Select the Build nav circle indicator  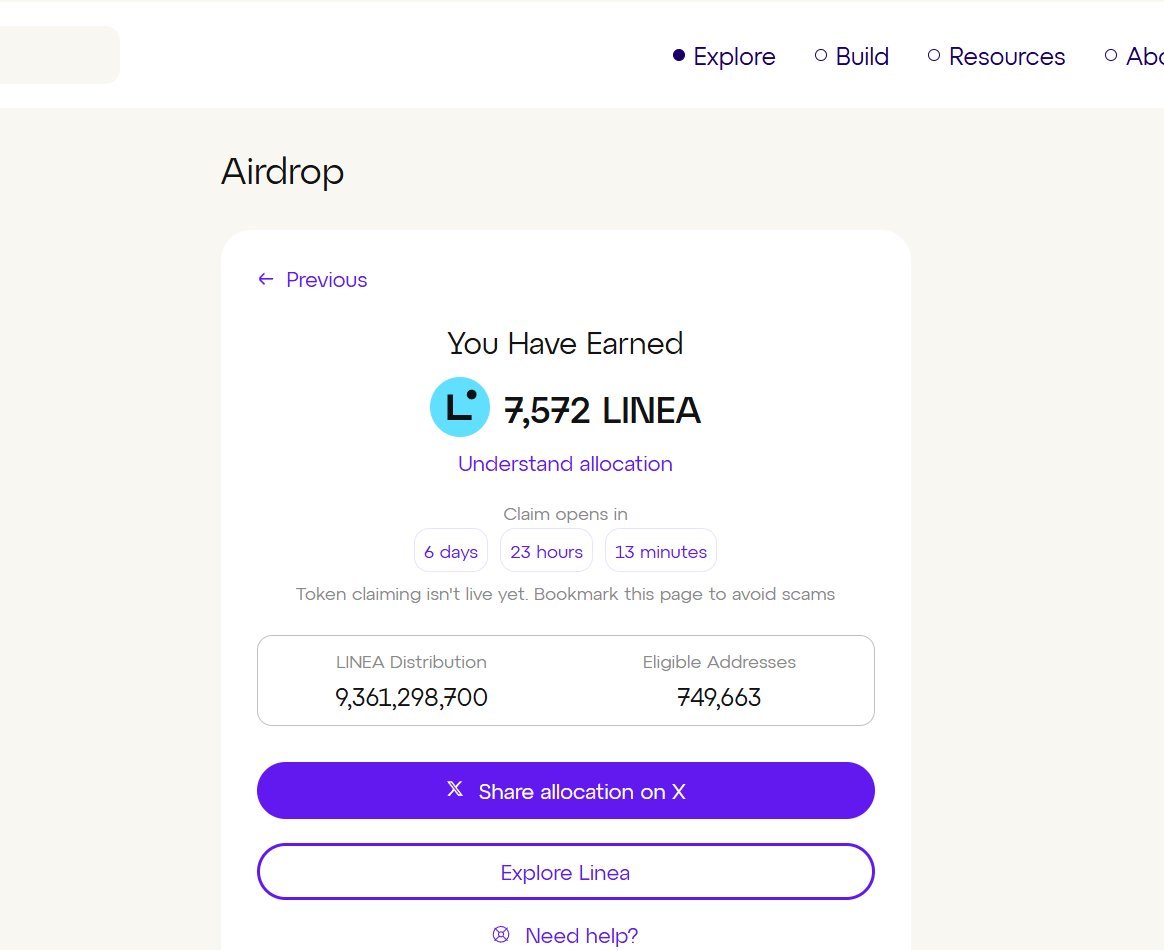(x=821, y=55)
